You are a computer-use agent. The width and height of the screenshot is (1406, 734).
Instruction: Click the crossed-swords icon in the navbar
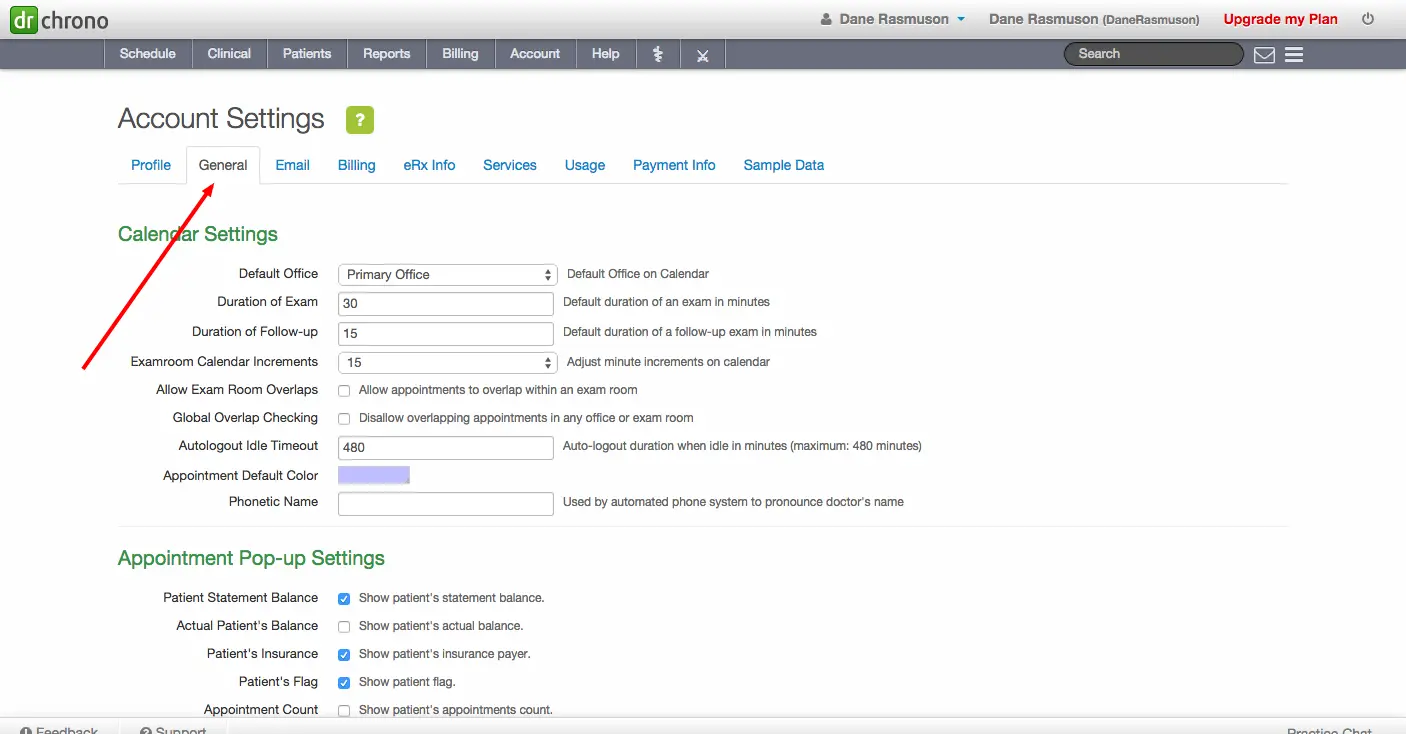coord(702,54)
